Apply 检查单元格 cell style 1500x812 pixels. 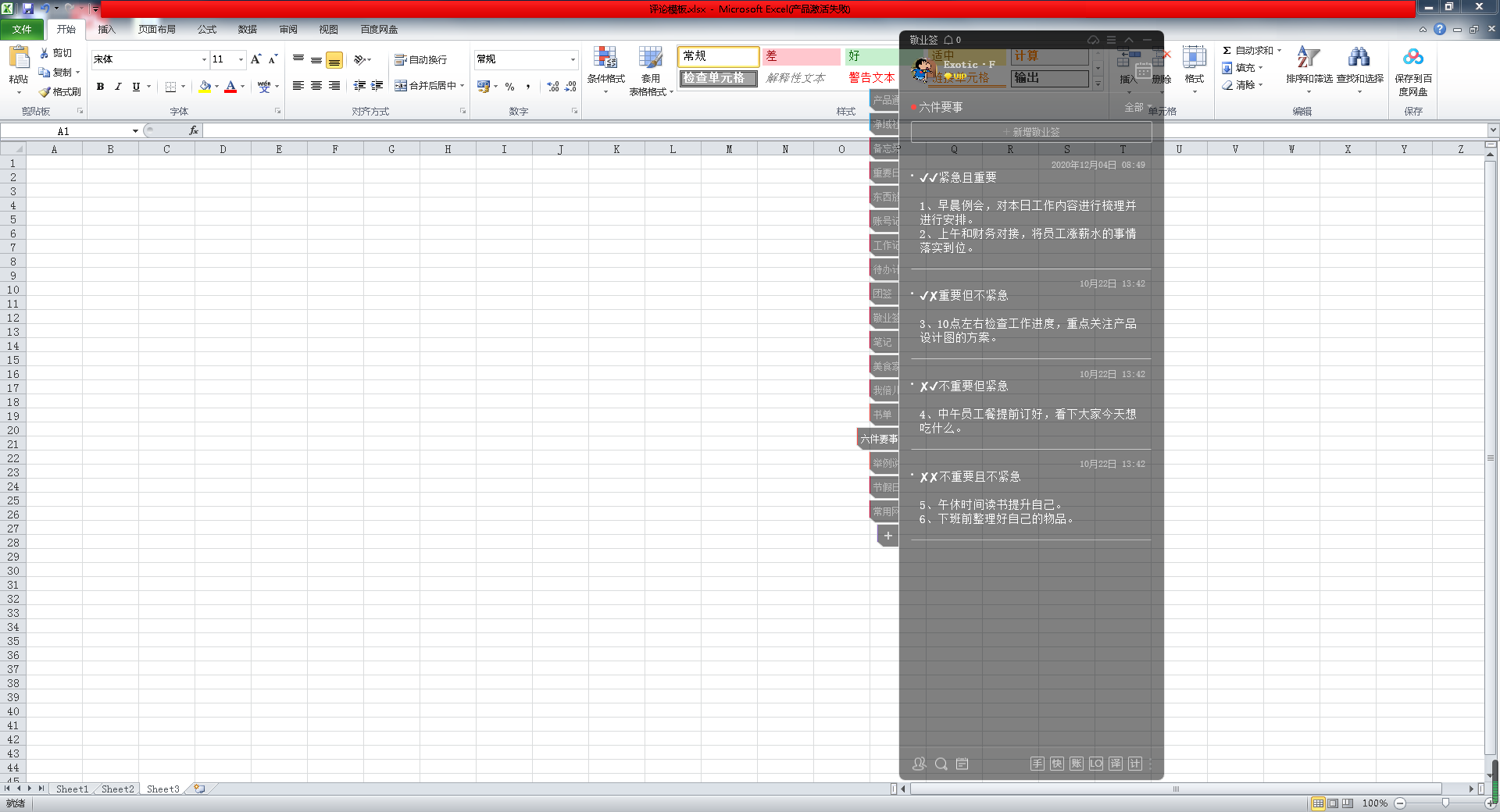[x=718, y=78]
